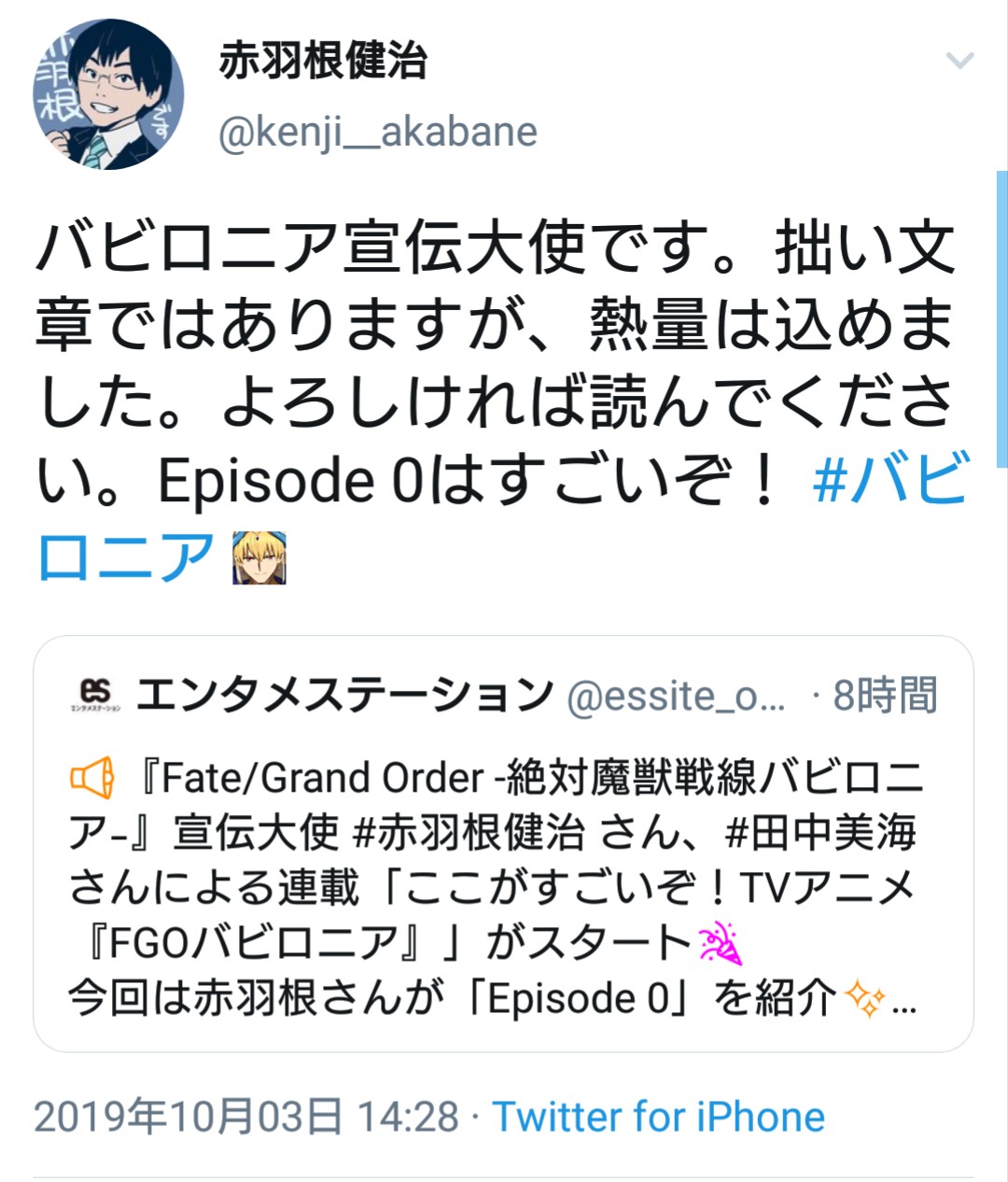Open the #田中美海 hashtag in quoted tweet
Viewport: 1008px width, 1182px height.
pos(820,833)
